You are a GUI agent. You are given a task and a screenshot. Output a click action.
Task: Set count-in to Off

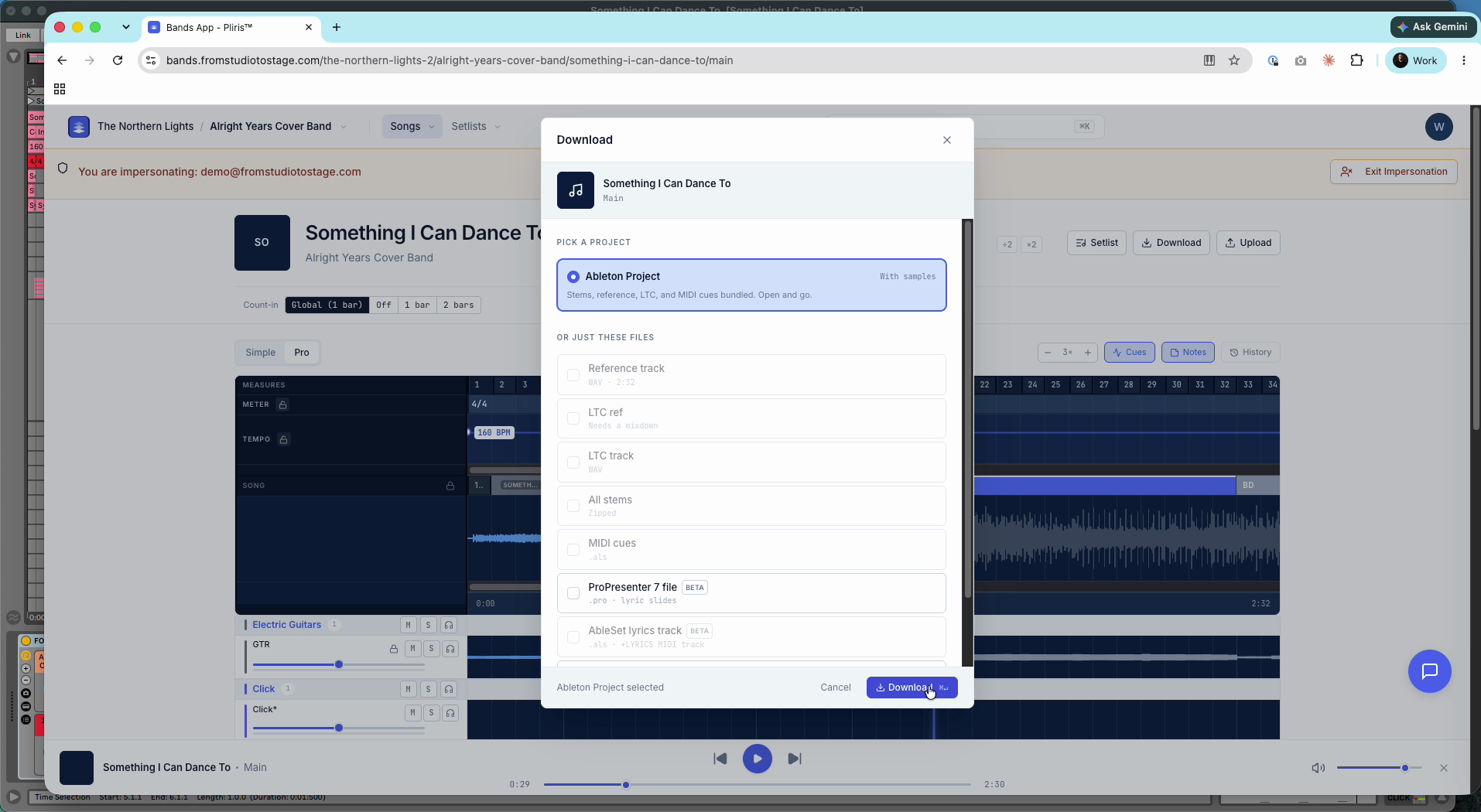click(384, 305)
